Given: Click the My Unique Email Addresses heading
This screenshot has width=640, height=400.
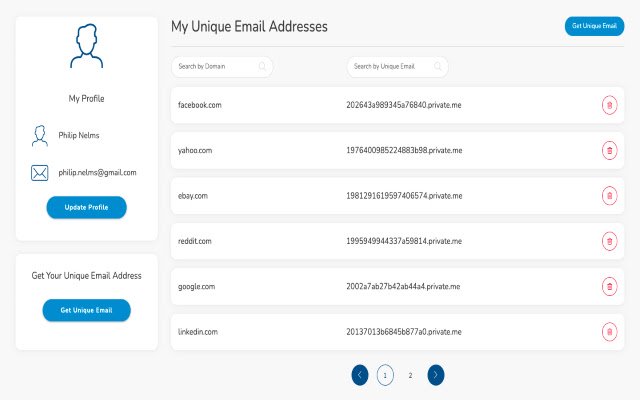Looking at the screenshot, I should pyautogui.click(x=249, y=27).
